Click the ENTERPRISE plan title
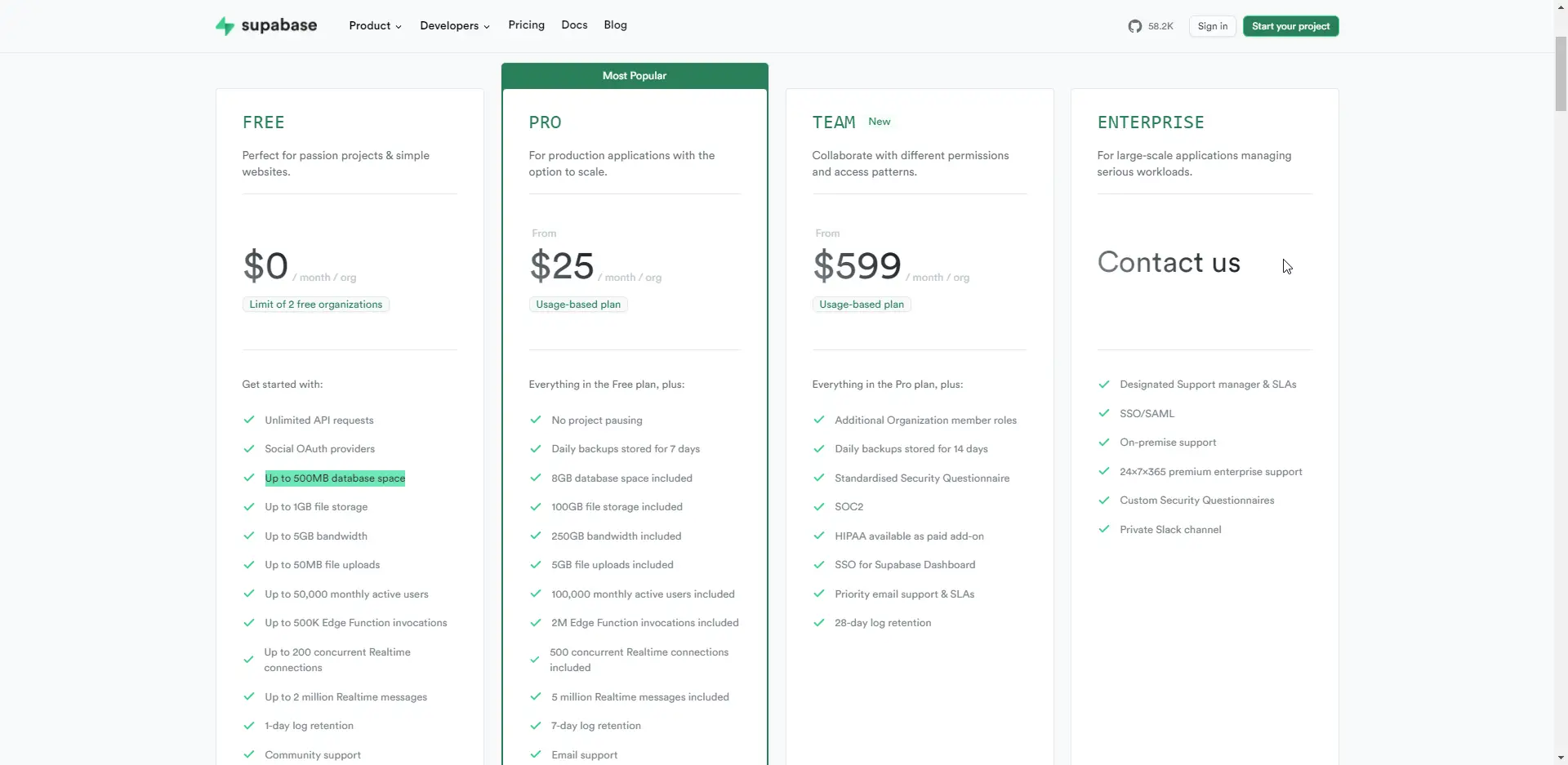This screenshot has height=765, width=1568. point(1151,122)
